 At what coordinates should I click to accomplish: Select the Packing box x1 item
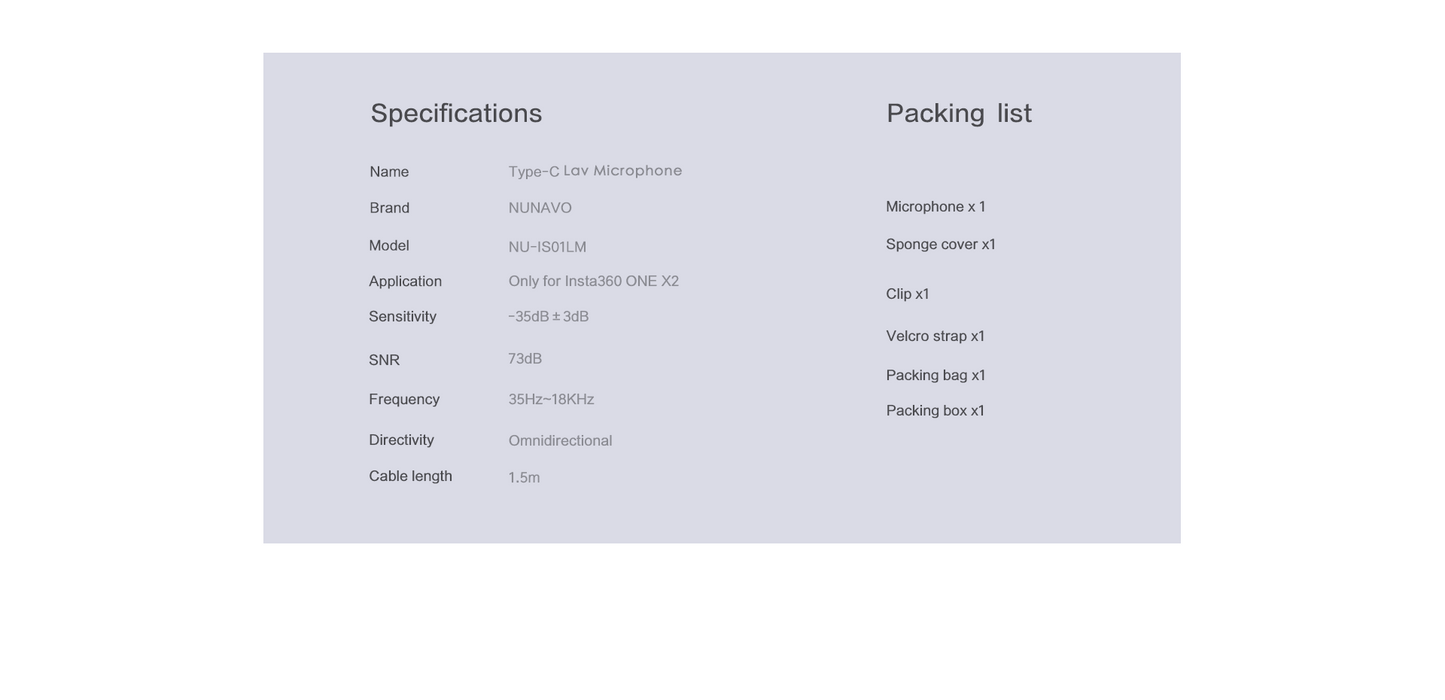(935, 411)
